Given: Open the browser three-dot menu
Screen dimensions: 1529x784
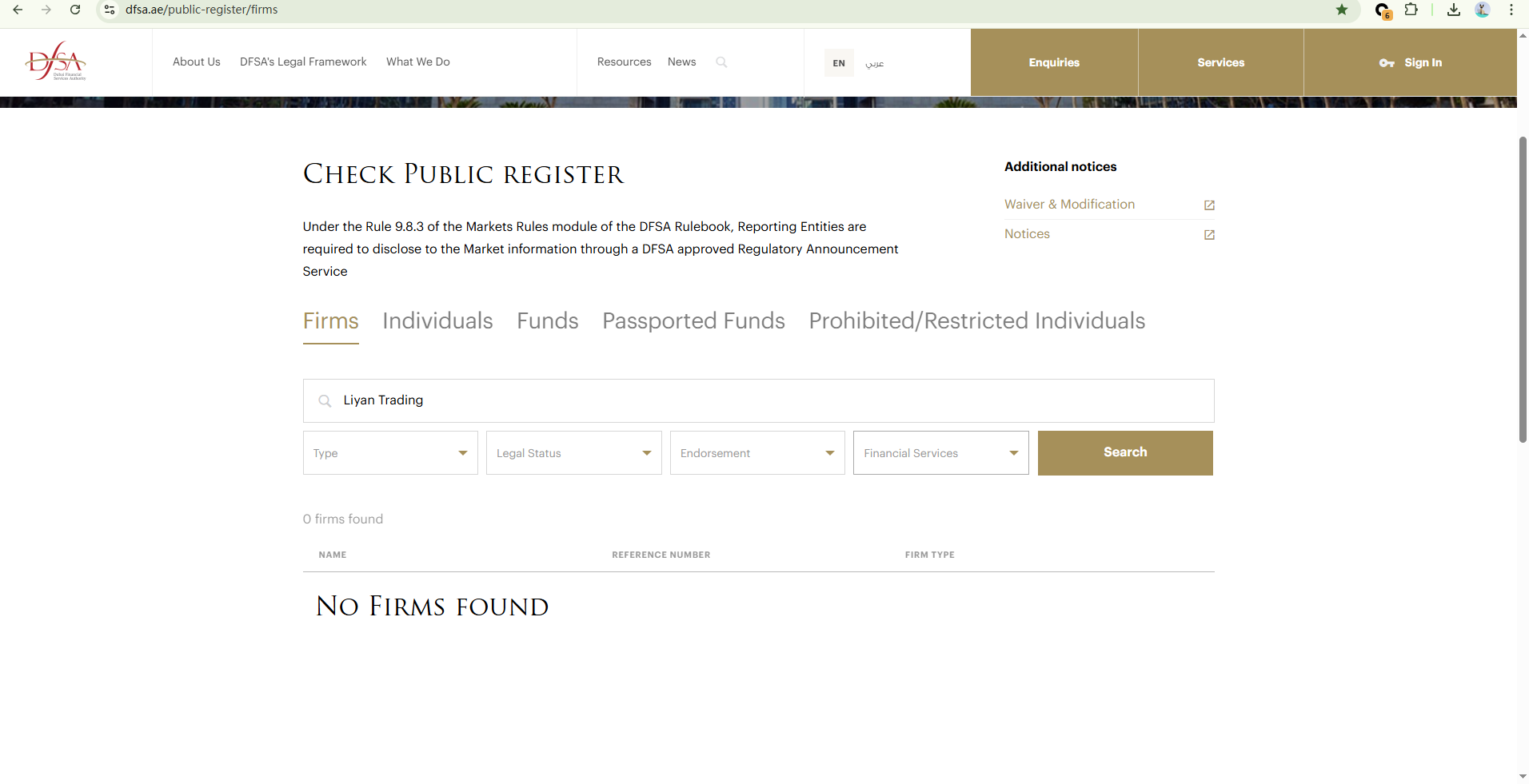Looking at the screenshot, I should tap(1511, 10).
